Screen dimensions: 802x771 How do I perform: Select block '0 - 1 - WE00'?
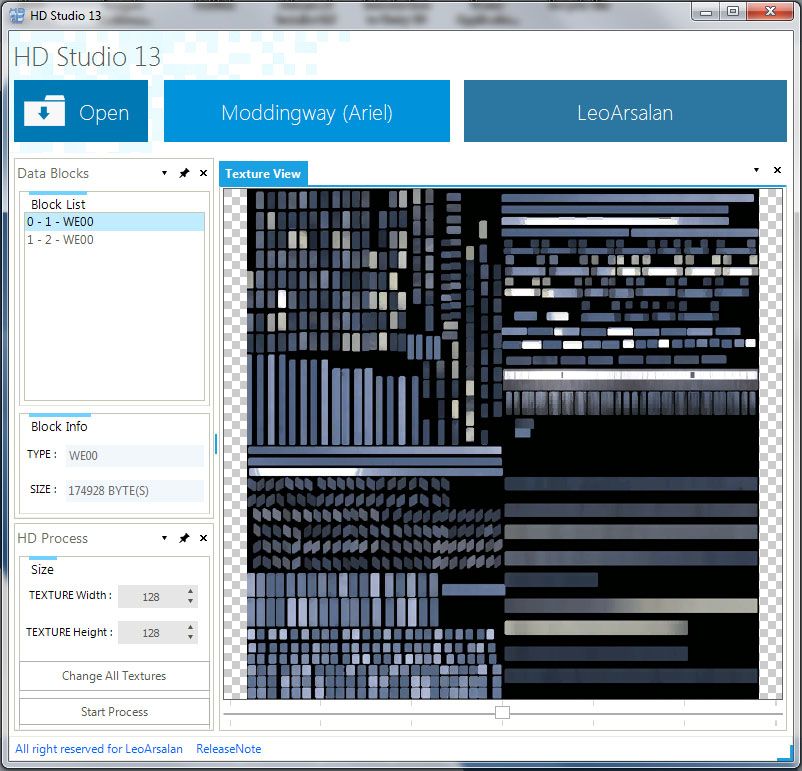60,222
